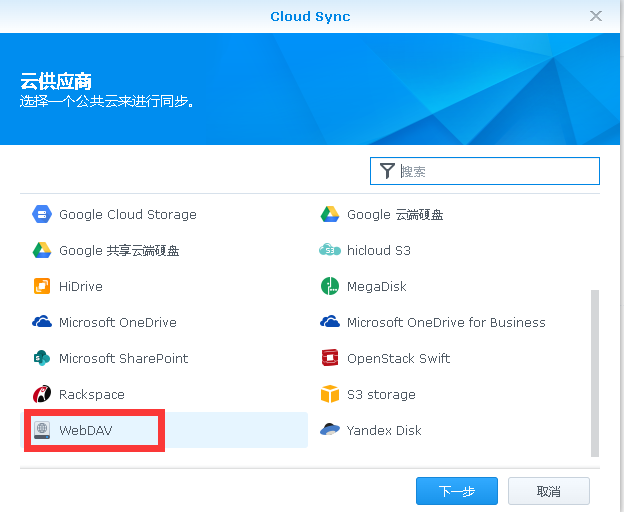Click the 取消 cancel button
Viewport: 624px width, 512px height.
(x=549, y=491)
